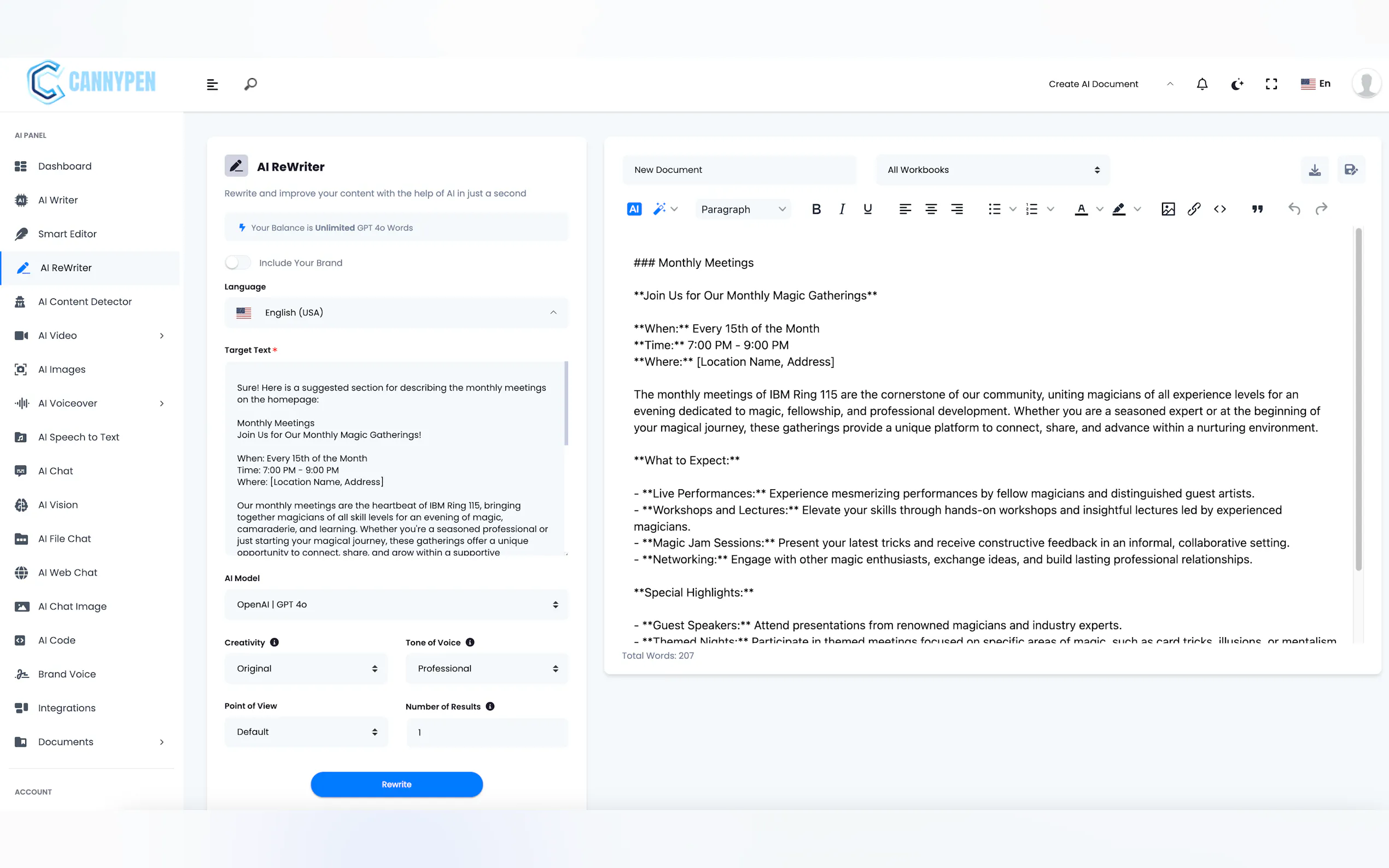Image resolution: width=1389 pixels, height=868 pixels.
Task: Toggle bold formatting in the editor
Action: [816, 209]
